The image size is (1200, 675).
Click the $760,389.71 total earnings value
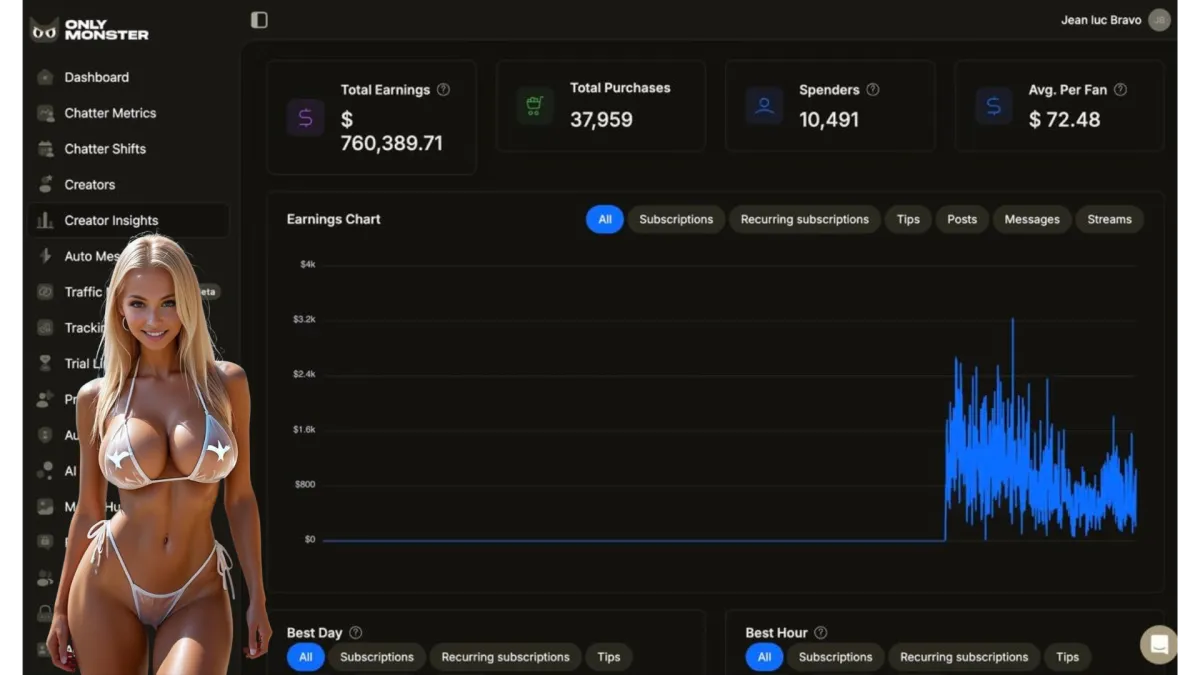(x=391, y=131)
